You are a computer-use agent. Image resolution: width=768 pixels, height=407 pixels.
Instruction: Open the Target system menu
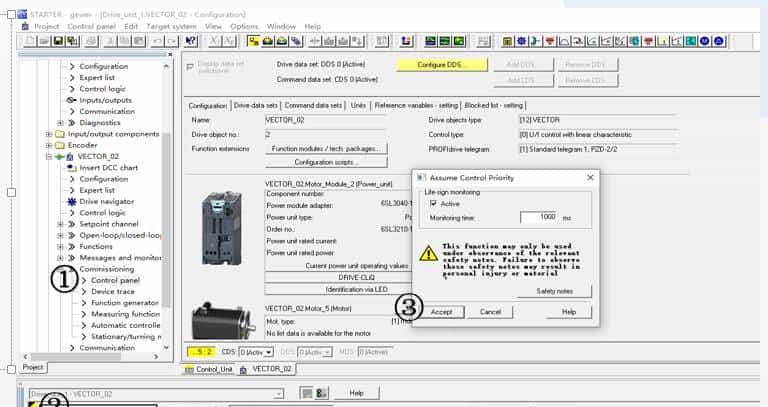[x=173, y=26]
